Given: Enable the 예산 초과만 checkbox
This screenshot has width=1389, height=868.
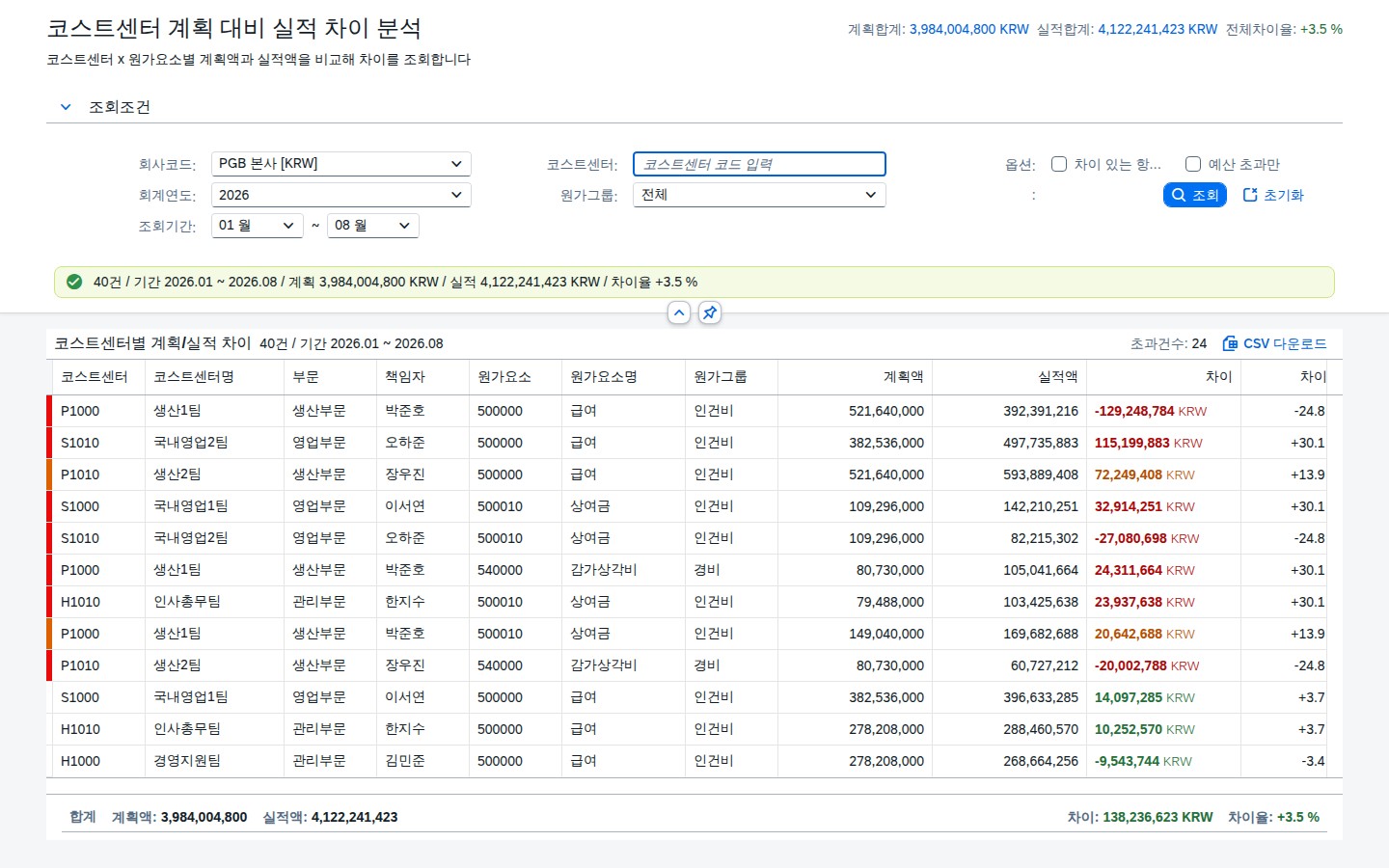Looking at the screenshot, I should click(x=1193, y=164).
